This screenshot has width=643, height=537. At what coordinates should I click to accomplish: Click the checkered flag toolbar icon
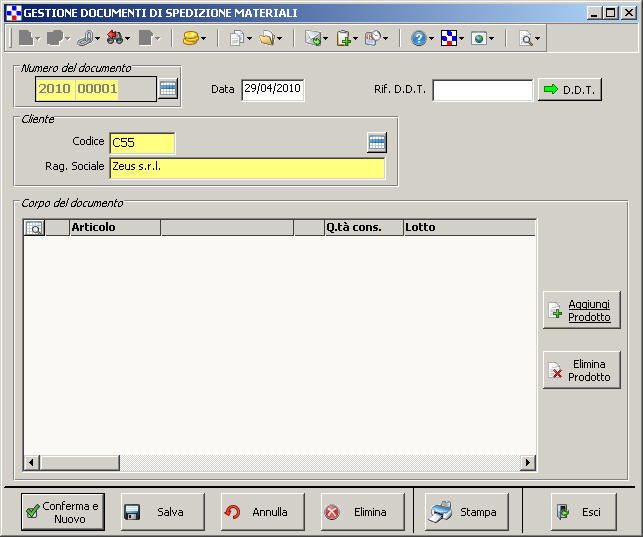449,38
